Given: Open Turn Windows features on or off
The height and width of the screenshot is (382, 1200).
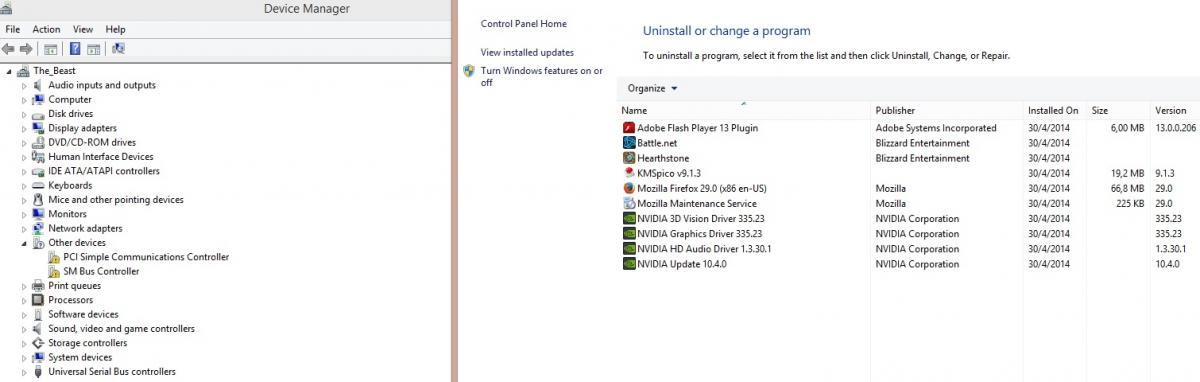Looking at the screenshot, I should tap(542, 77).
